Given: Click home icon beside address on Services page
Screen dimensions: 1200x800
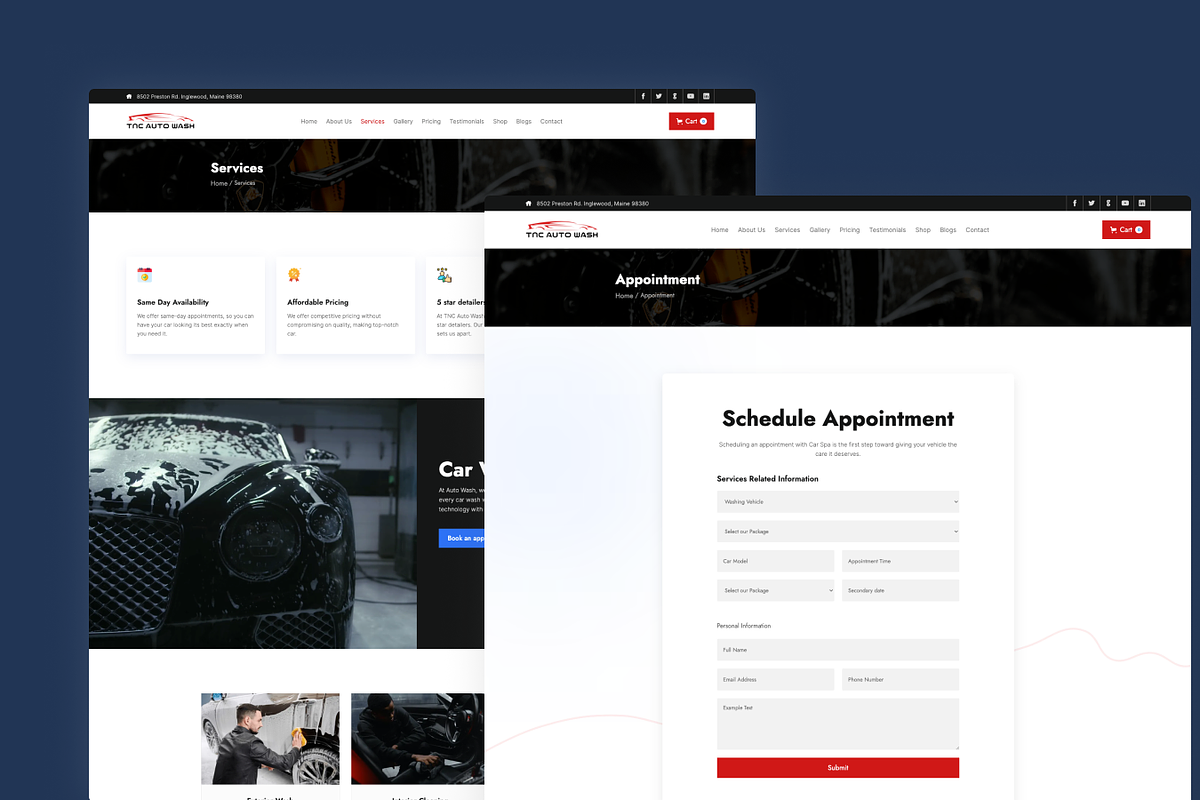Looking at the screenshot, I should click(129, 97).
